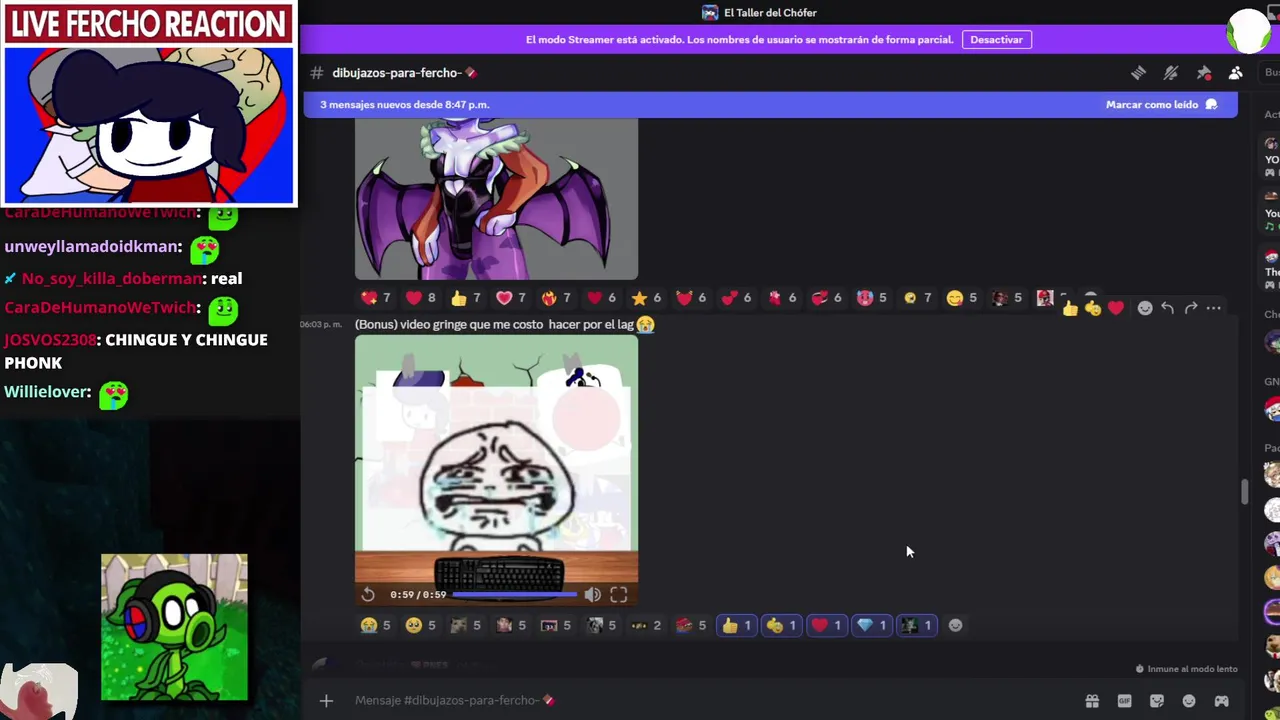Add reaction via smiley under the video
The width and height of the screenshot is (1280, 720).
[x=955, y=625]
